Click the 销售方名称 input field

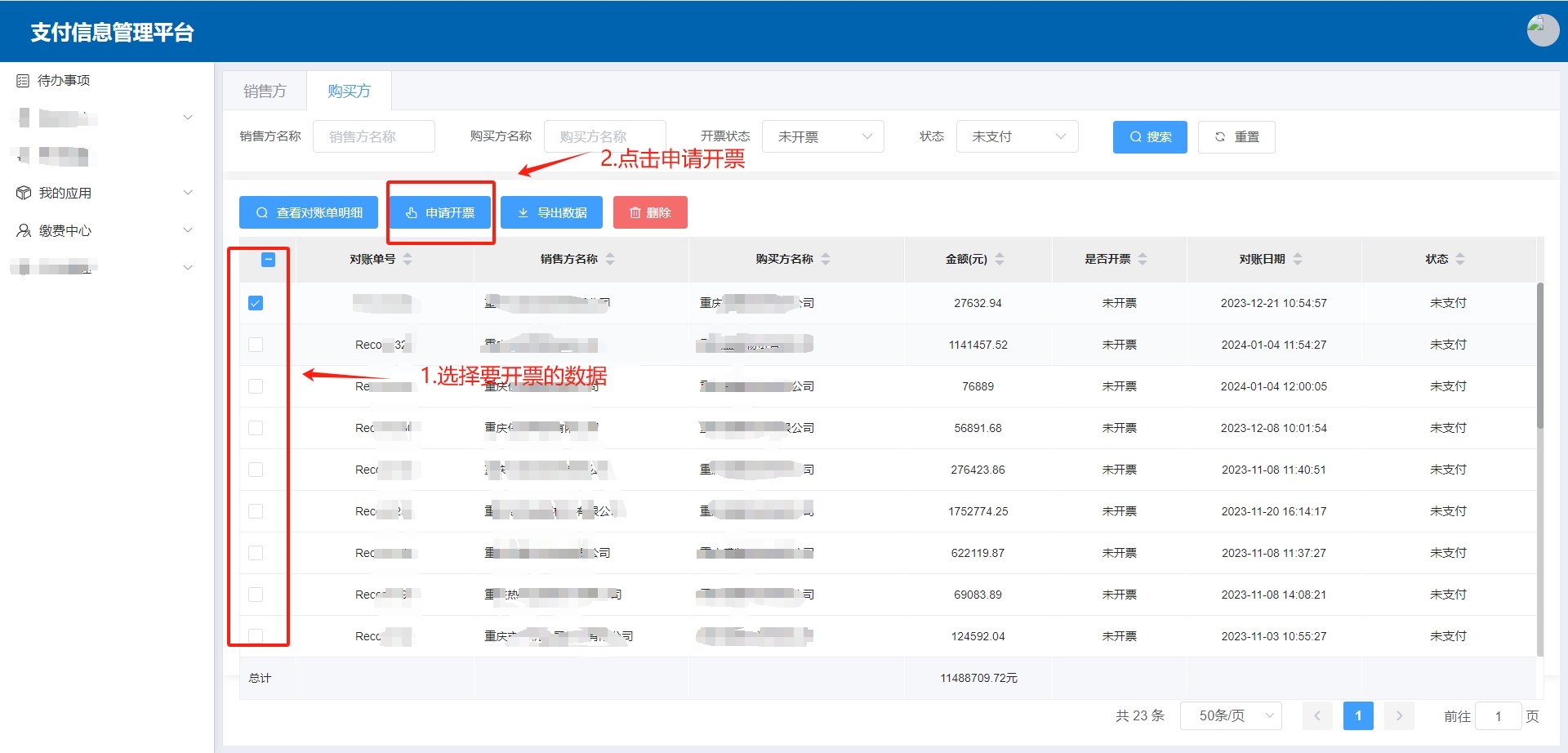tap(374, 137)
